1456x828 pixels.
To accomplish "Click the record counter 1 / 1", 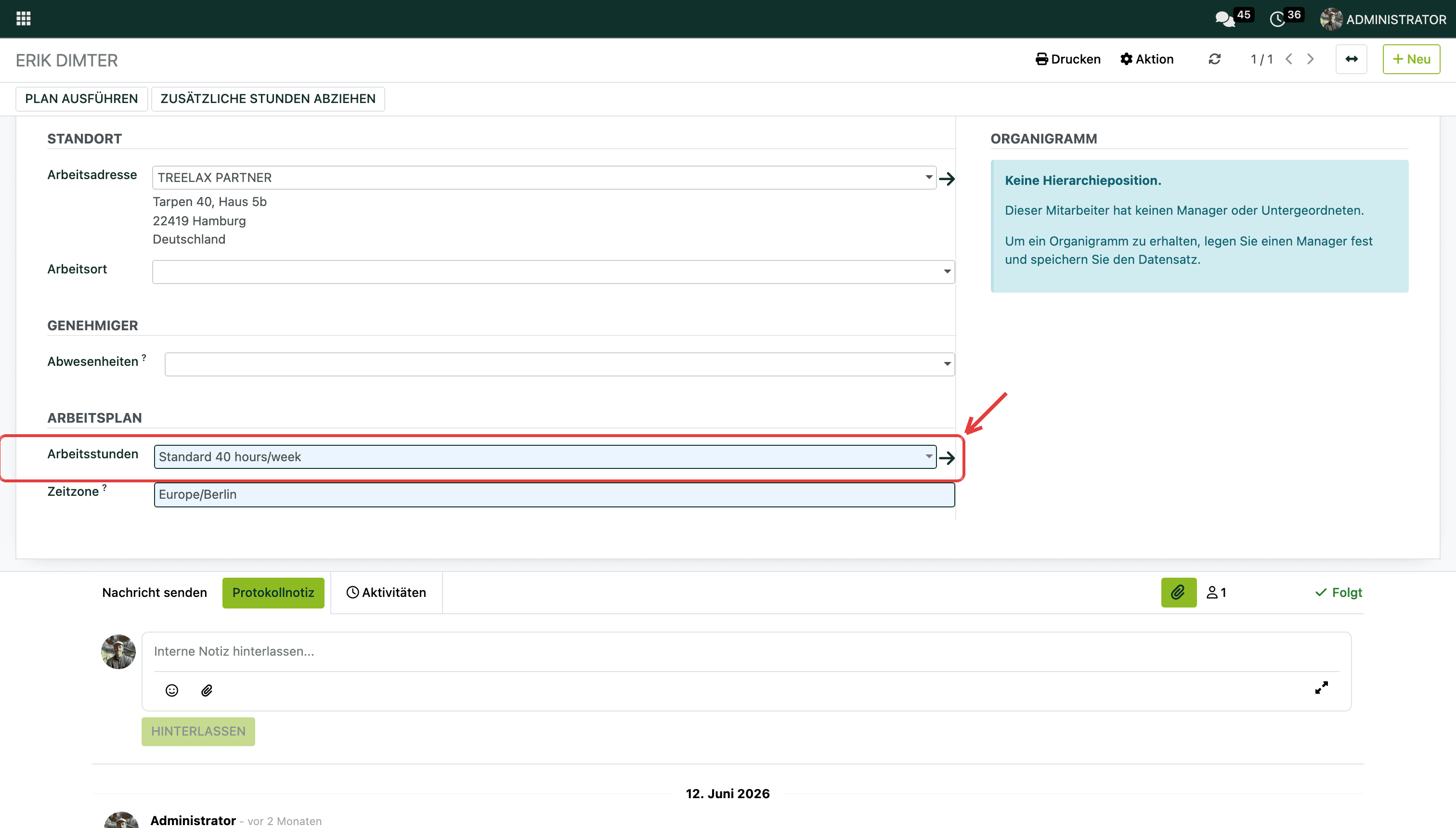I will click(1261, 59).
